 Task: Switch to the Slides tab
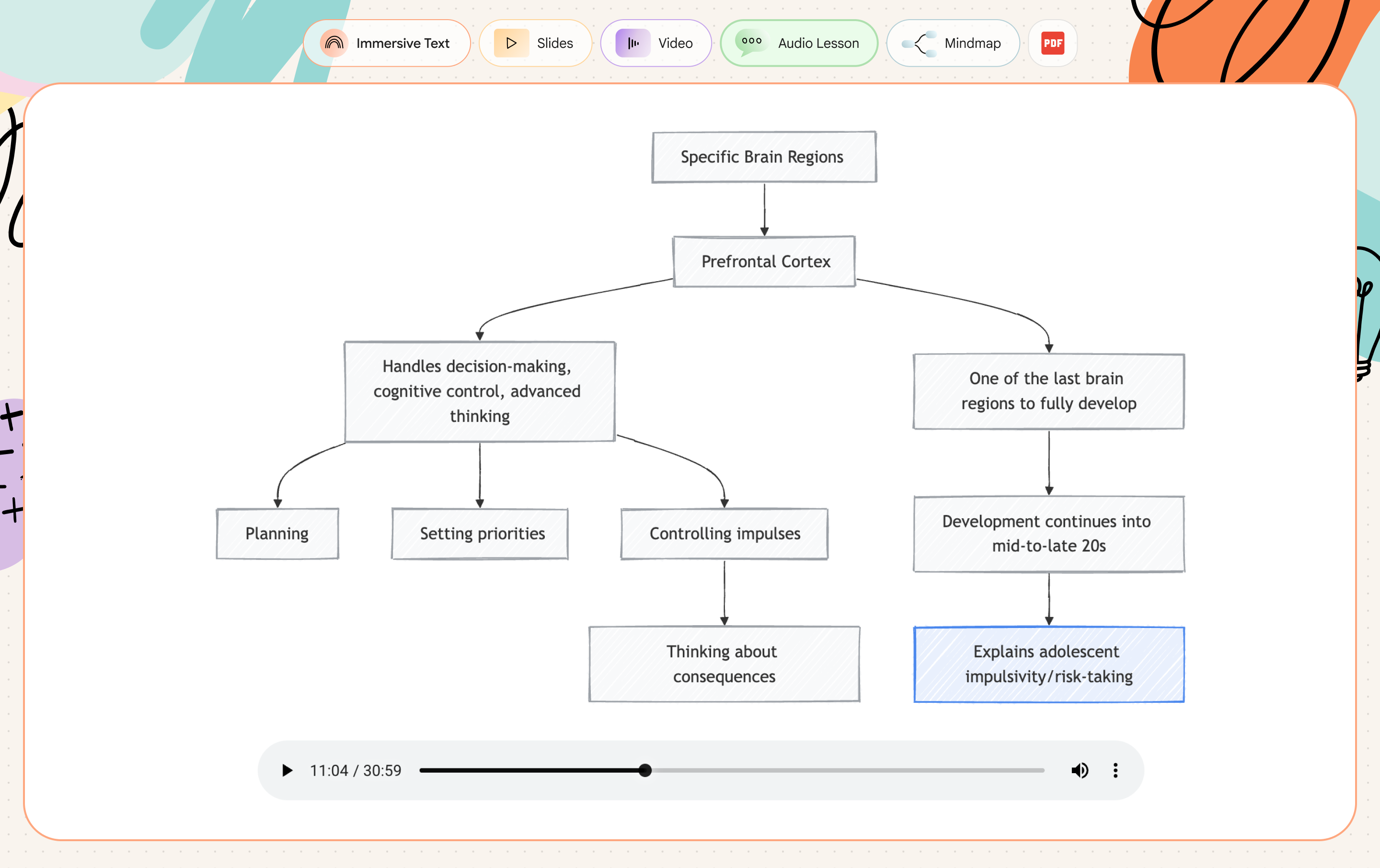(535, 43)
